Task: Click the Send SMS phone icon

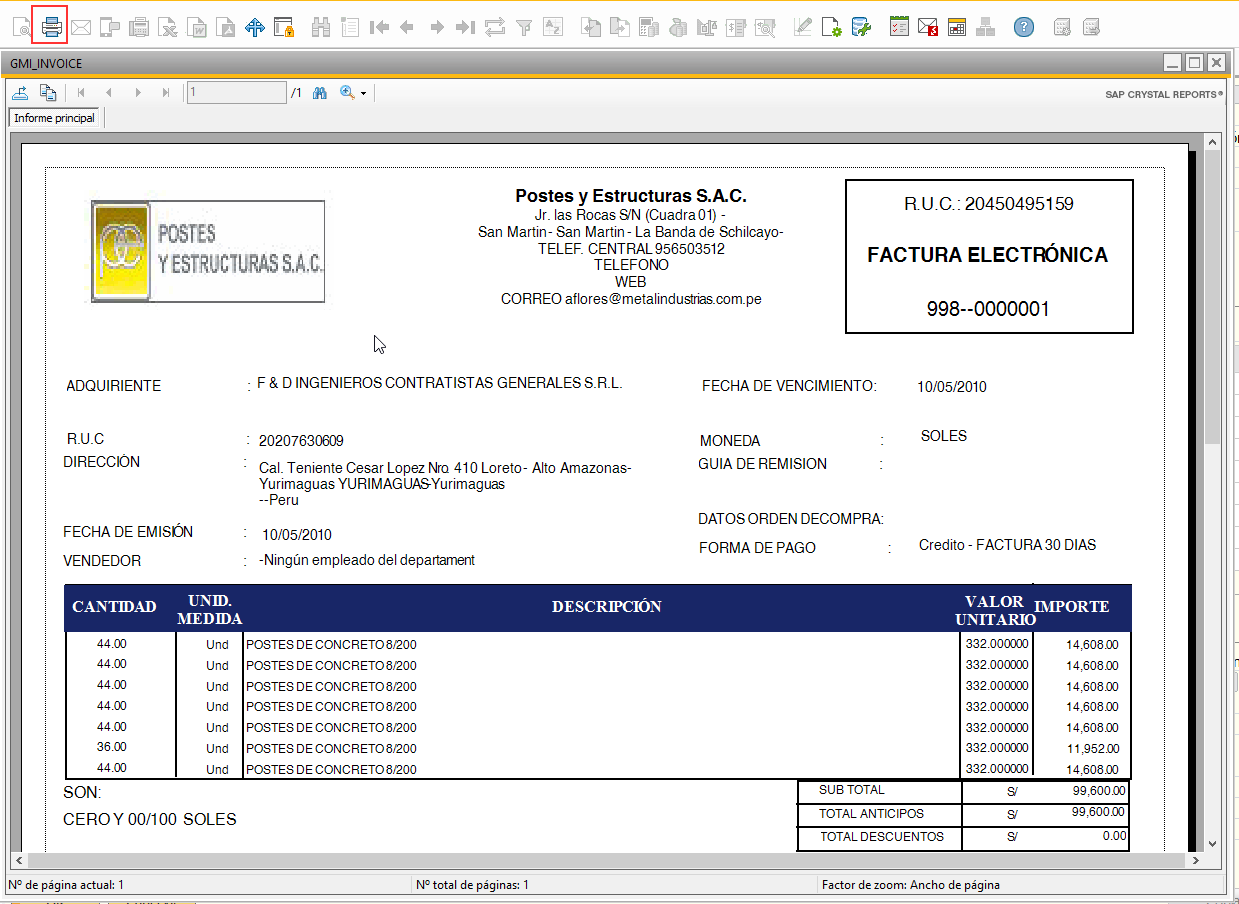Action: pyautogui.click(x=110, y=27)
